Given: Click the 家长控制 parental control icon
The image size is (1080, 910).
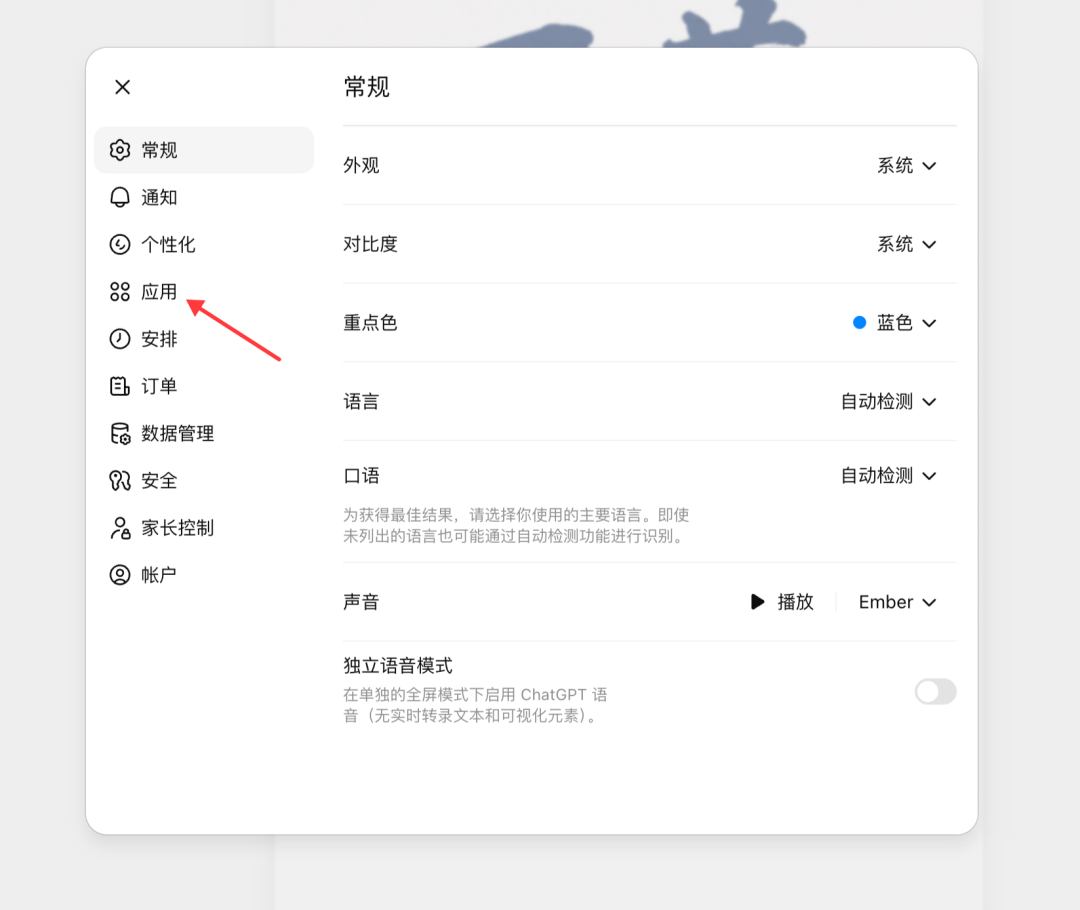Looking at the screenshot, I should [120, 528].
